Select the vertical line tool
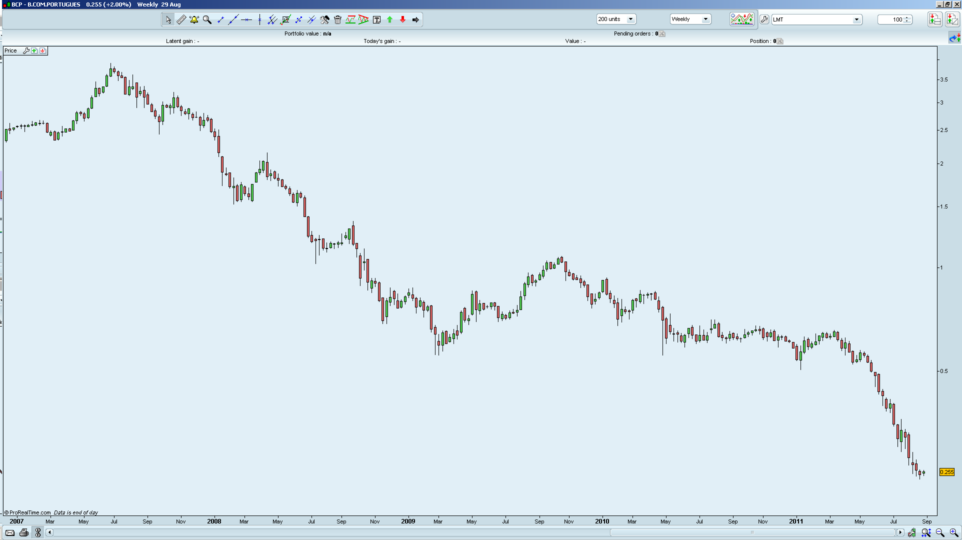The image size is (962, 540). [260, 20]
